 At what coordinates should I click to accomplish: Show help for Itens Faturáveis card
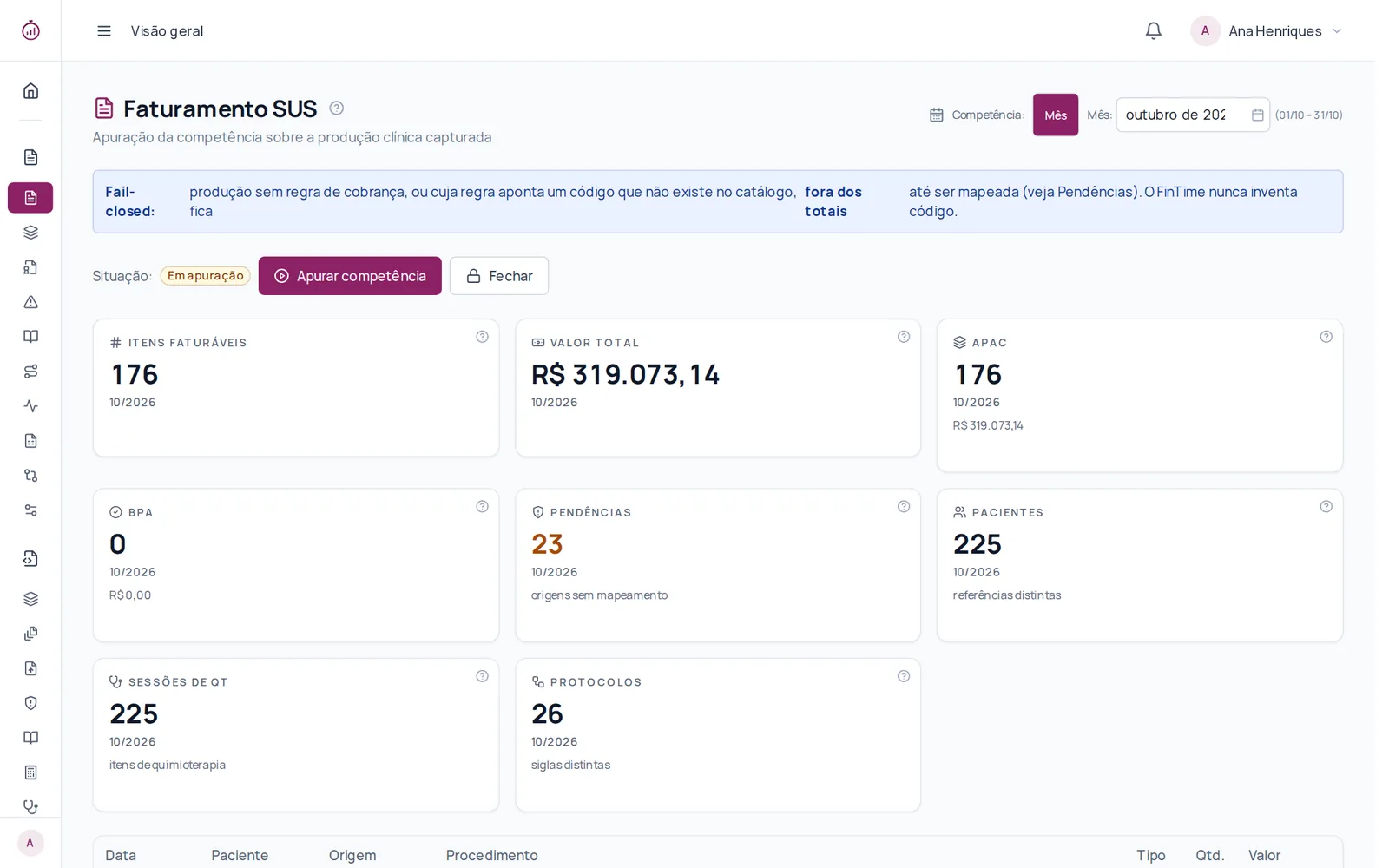pyautogui.click(x=482, y=337)
